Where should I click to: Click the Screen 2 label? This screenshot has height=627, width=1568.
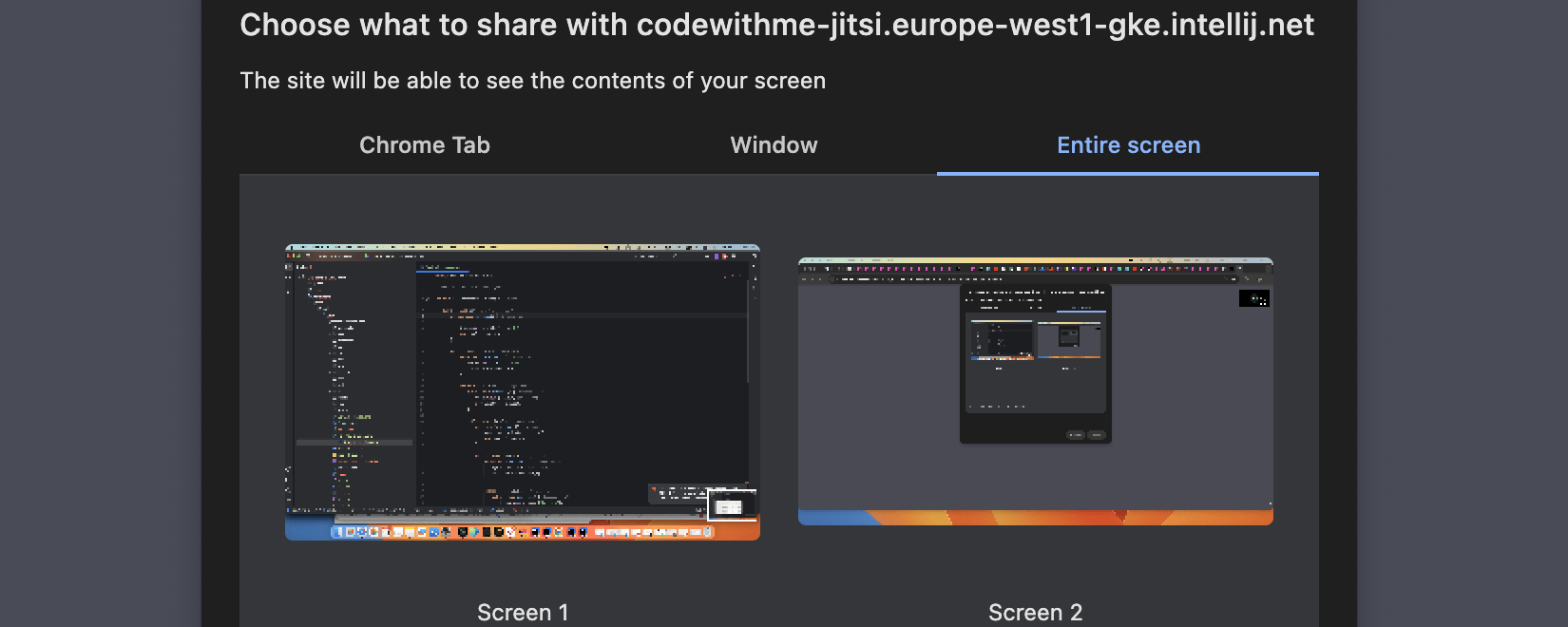pos(1035,612)
